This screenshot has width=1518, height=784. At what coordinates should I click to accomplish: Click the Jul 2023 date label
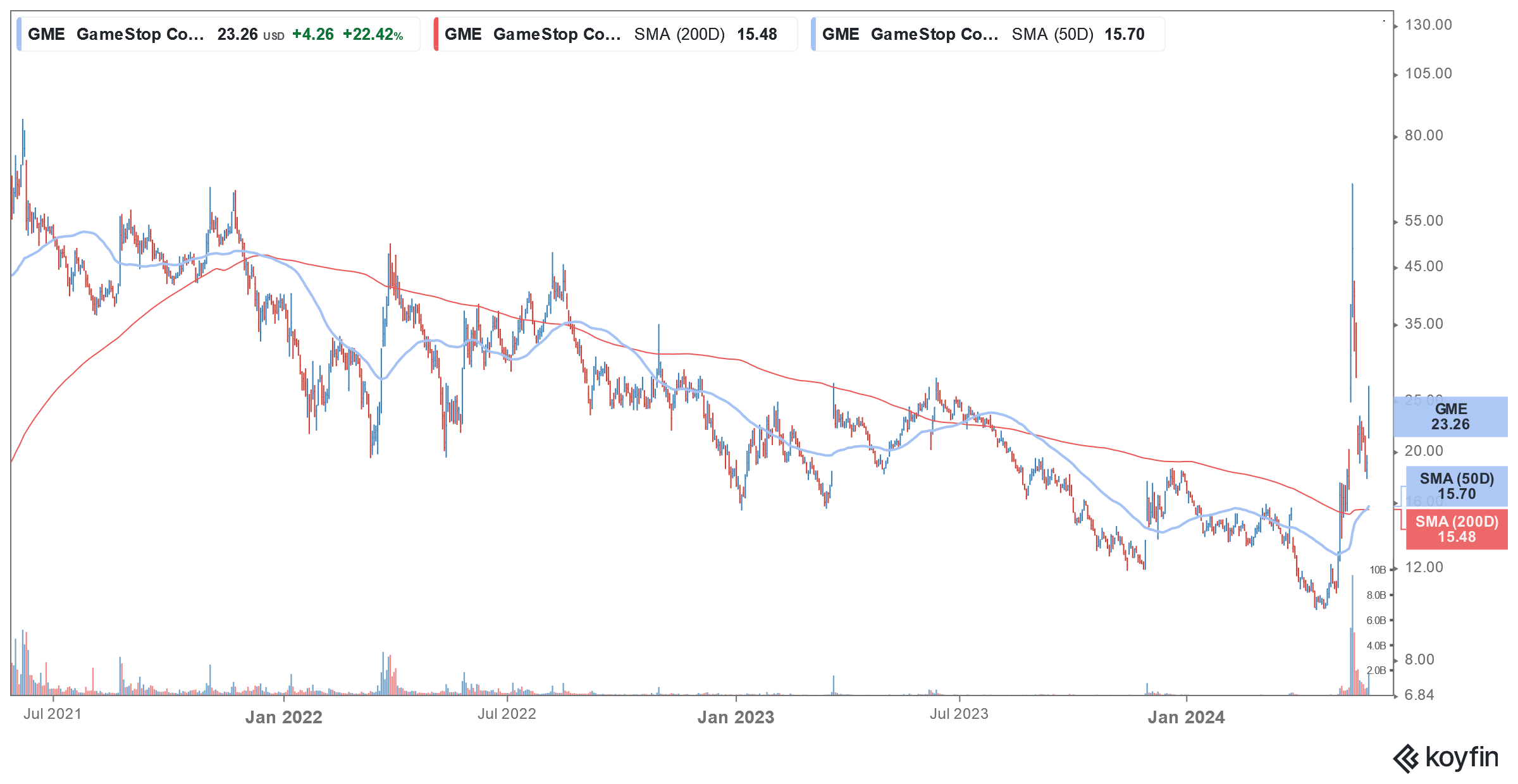[959, 714]
